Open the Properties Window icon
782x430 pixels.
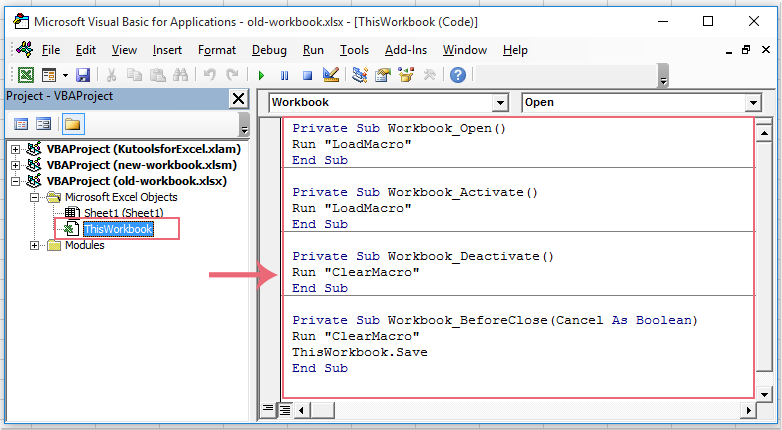[x=383, y=75]
